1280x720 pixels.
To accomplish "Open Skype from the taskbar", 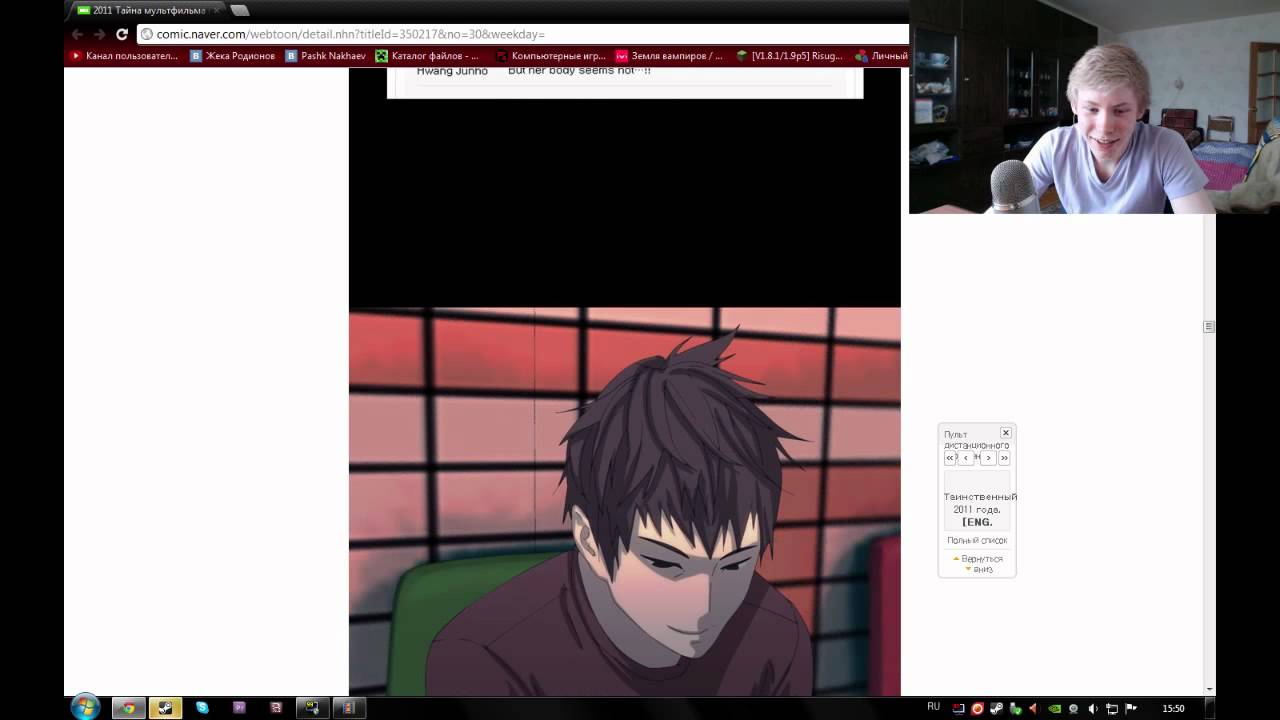I will point(202,708).
